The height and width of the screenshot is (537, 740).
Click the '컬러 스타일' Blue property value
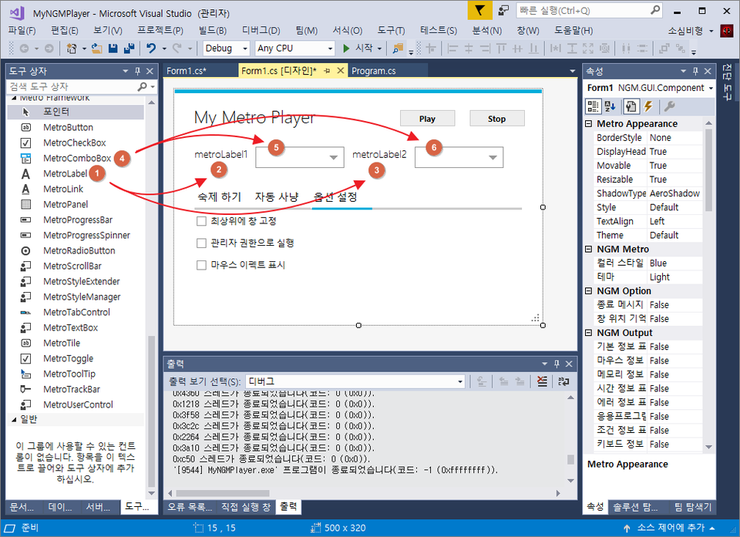pyautogui.click(x=674, y=263)
